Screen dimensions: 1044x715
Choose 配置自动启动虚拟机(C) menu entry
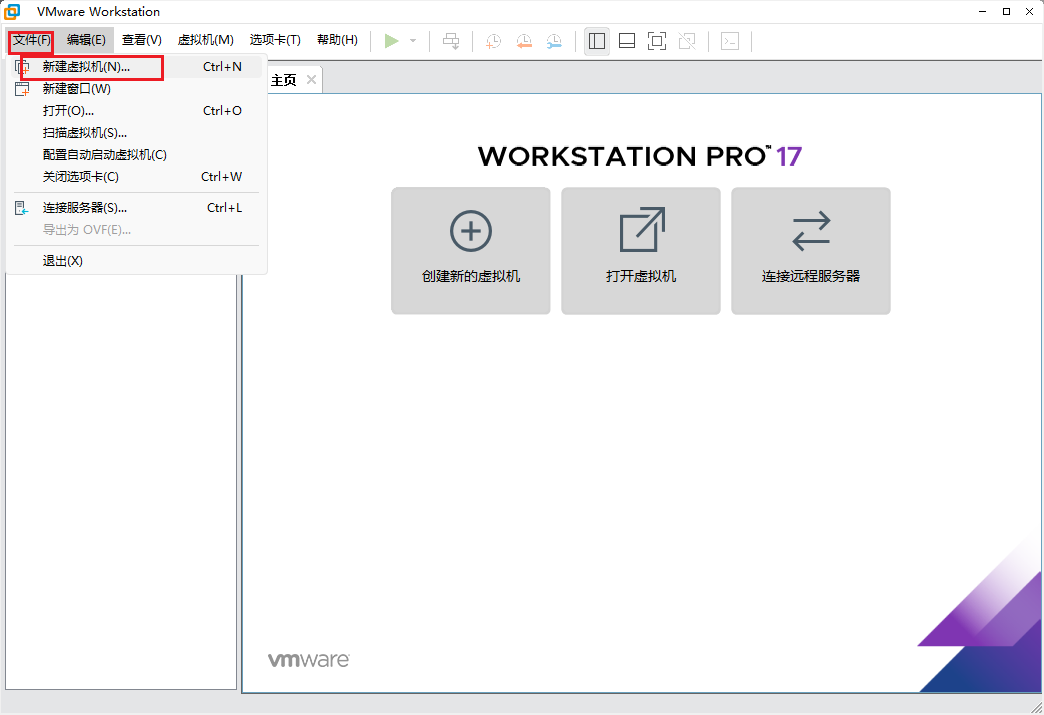click(136, 154)
